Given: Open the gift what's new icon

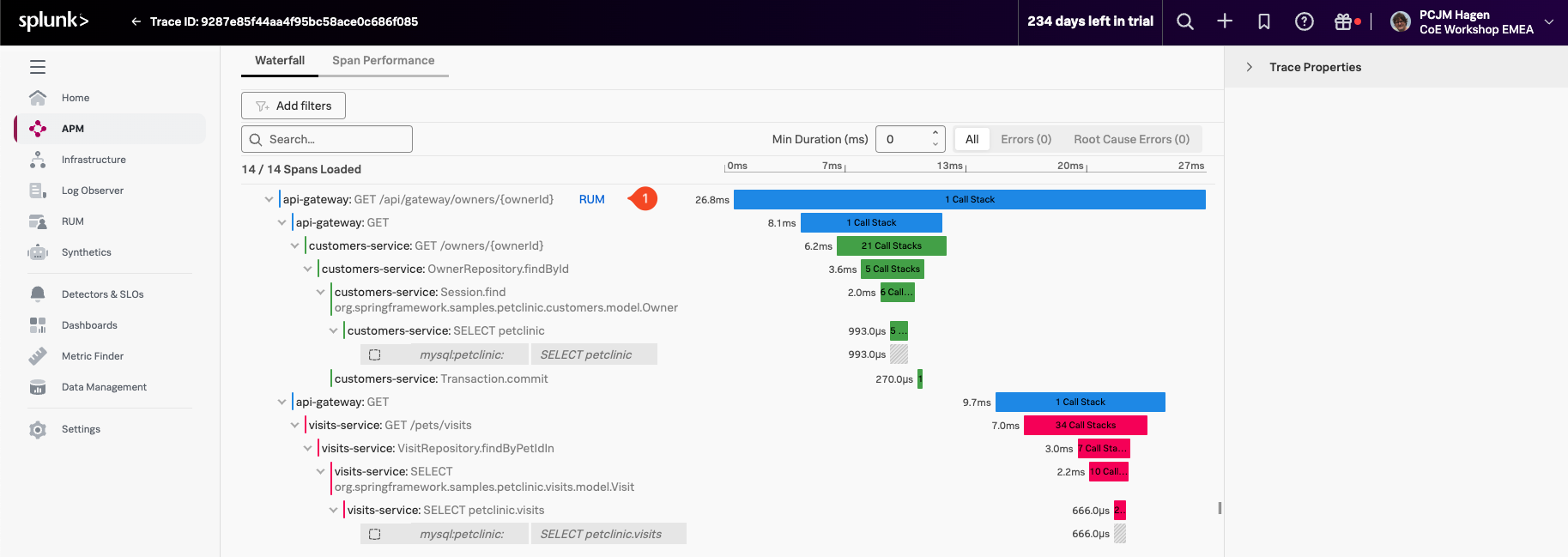Looking at the screenshot, I should coord(1343,21).
